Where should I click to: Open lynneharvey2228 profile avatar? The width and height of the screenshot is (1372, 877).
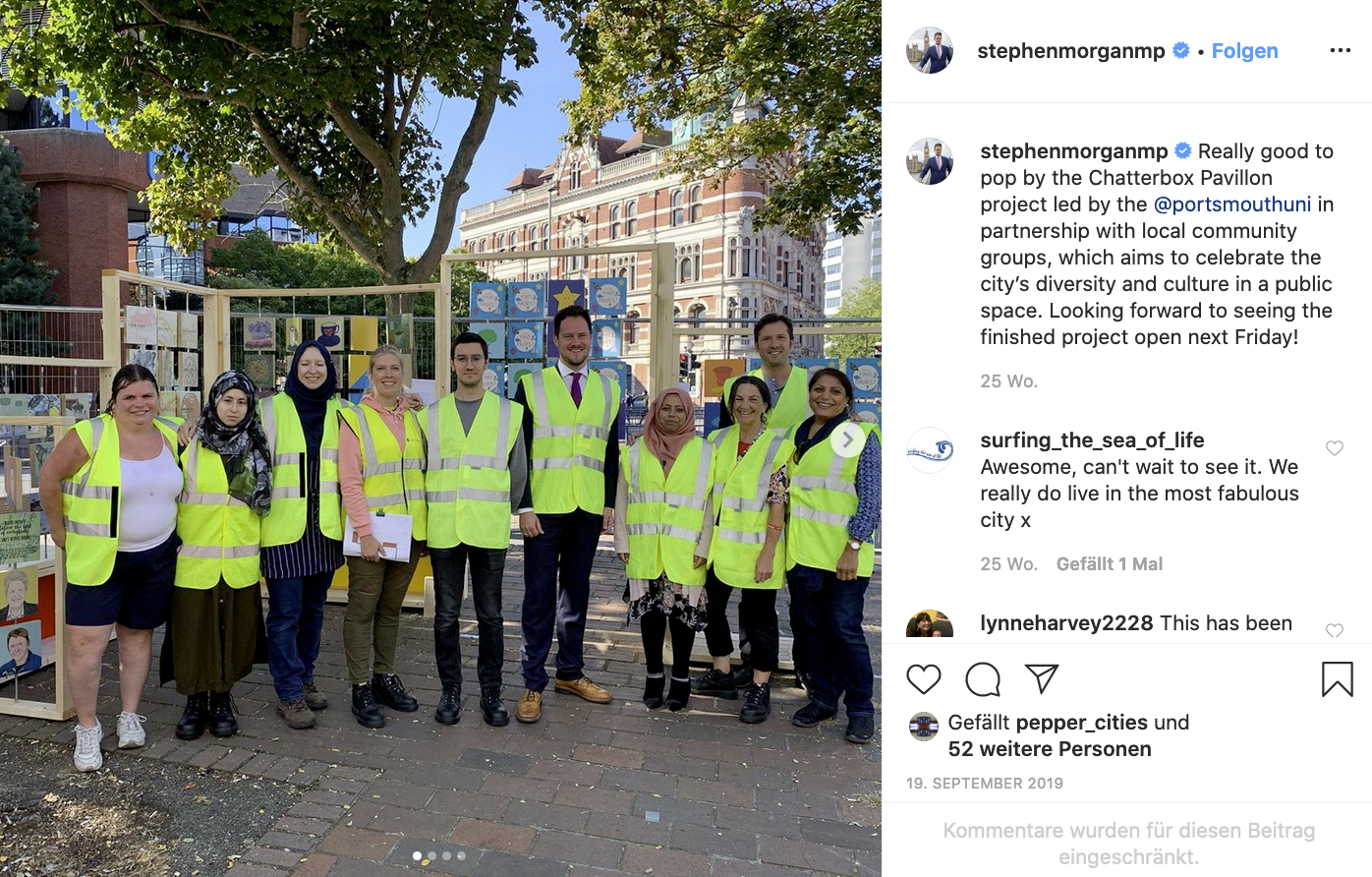930,626
